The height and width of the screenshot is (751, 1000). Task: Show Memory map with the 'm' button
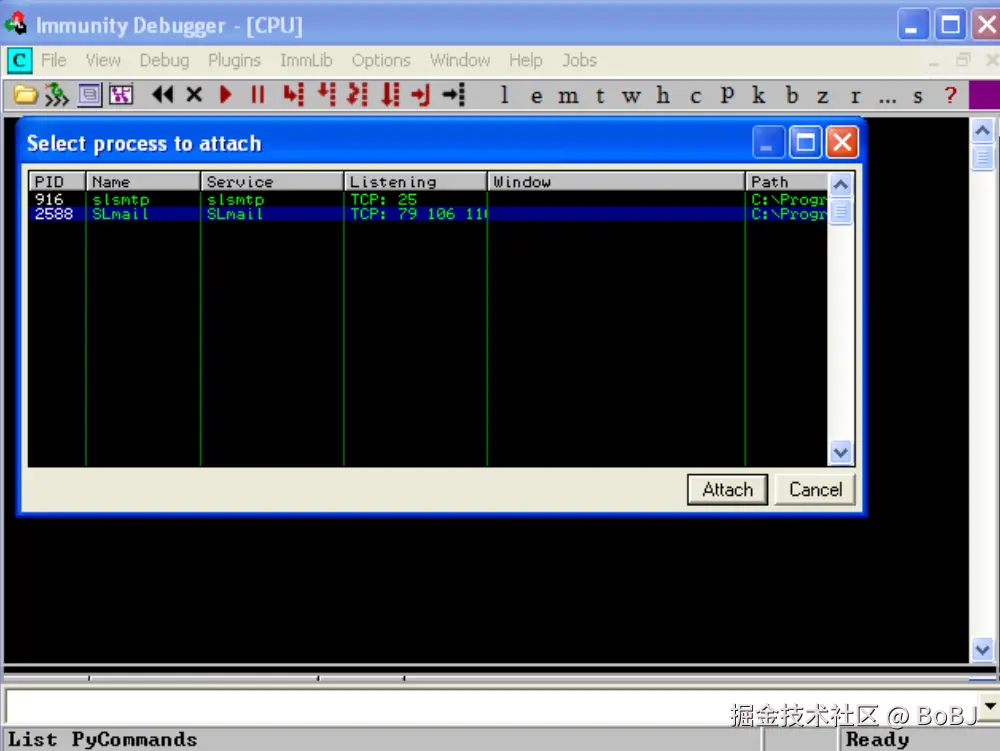click(x=568, y=96)
